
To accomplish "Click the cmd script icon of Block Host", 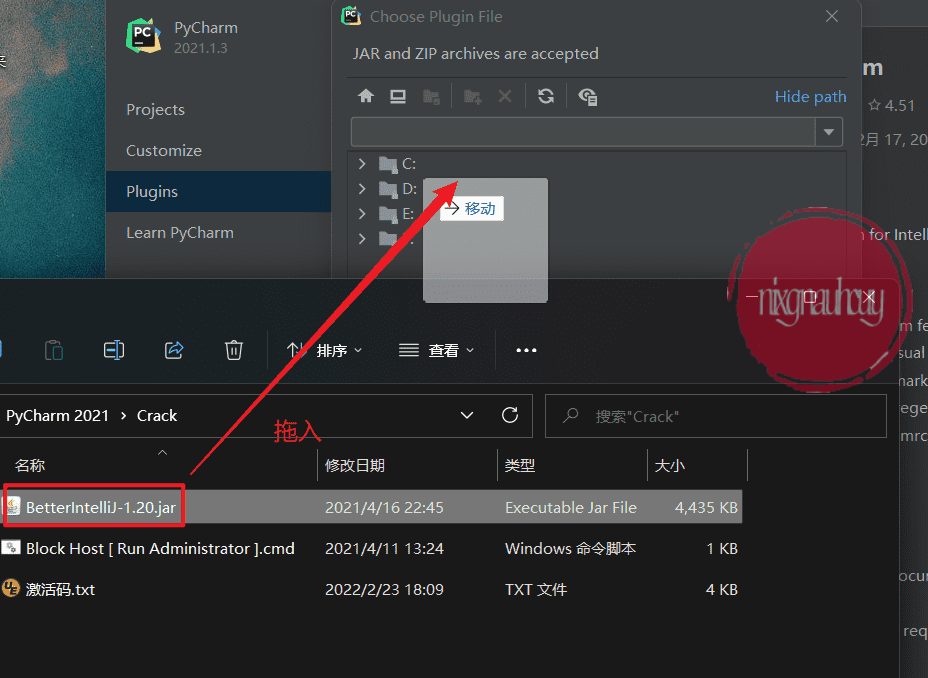I will tap(11, 547).
